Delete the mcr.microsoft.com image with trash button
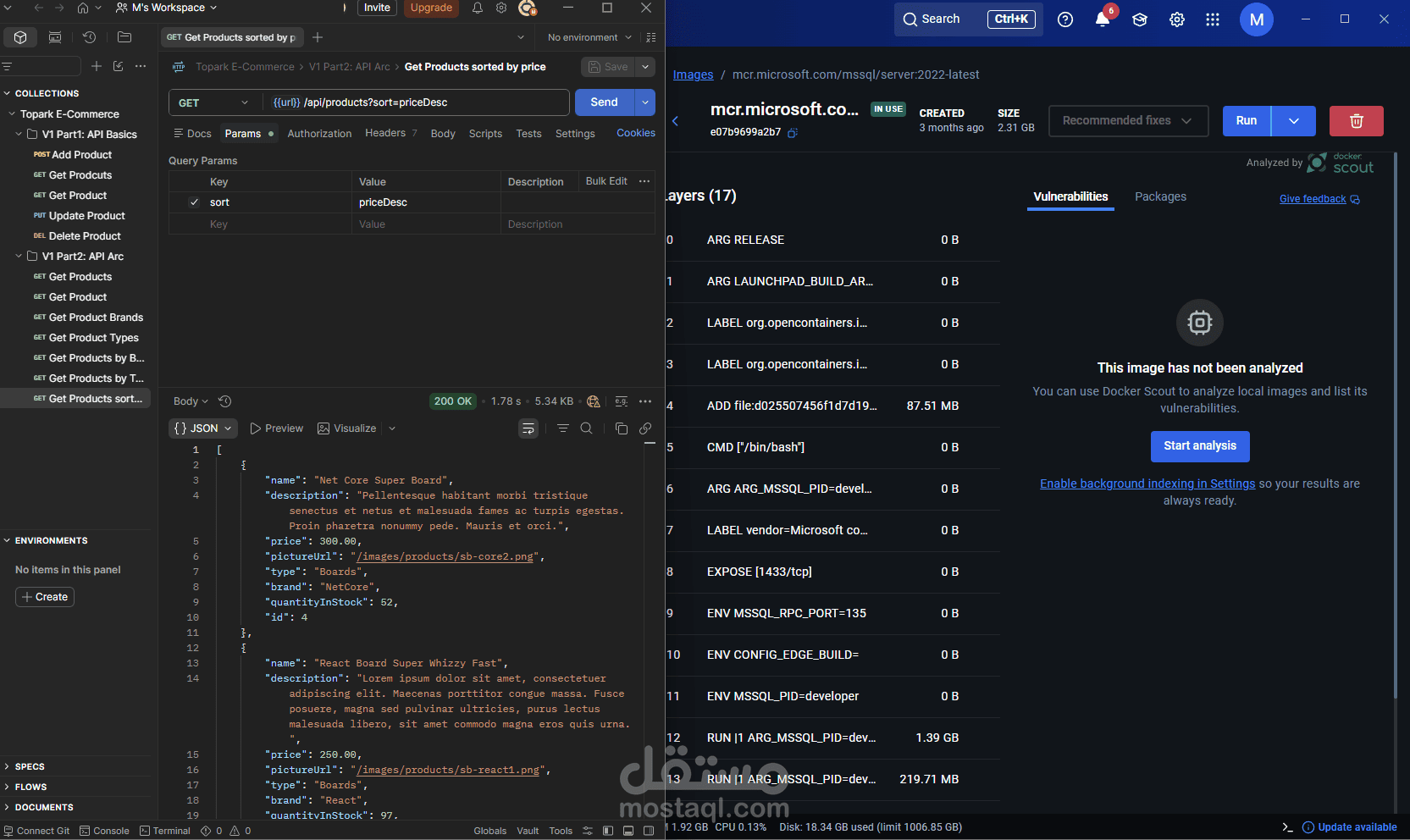 (x=1357, y=121)
